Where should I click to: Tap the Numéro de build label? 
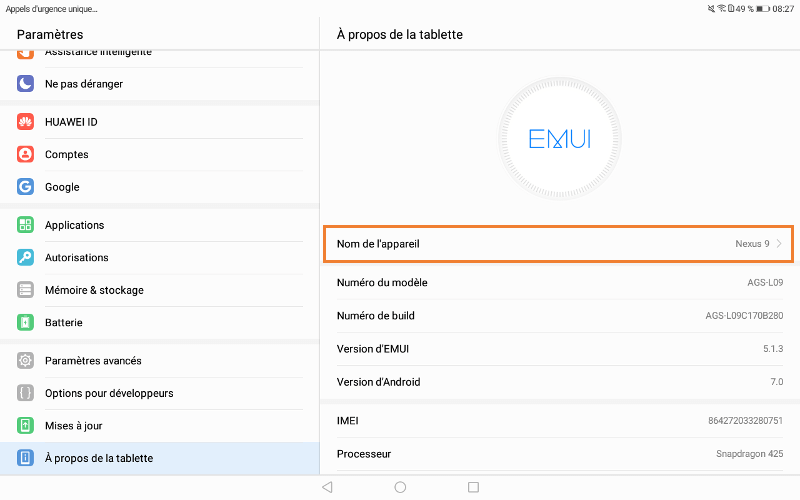376,315
